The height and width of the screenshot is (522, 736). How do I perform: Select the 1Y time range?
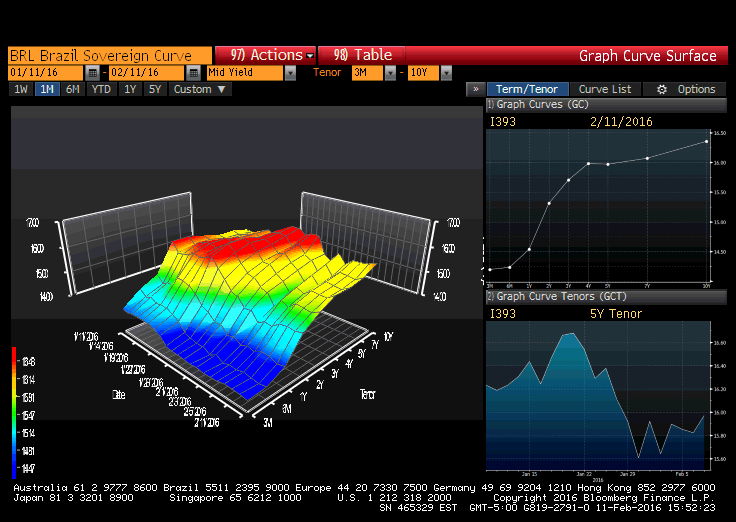(x=130, y=89)
